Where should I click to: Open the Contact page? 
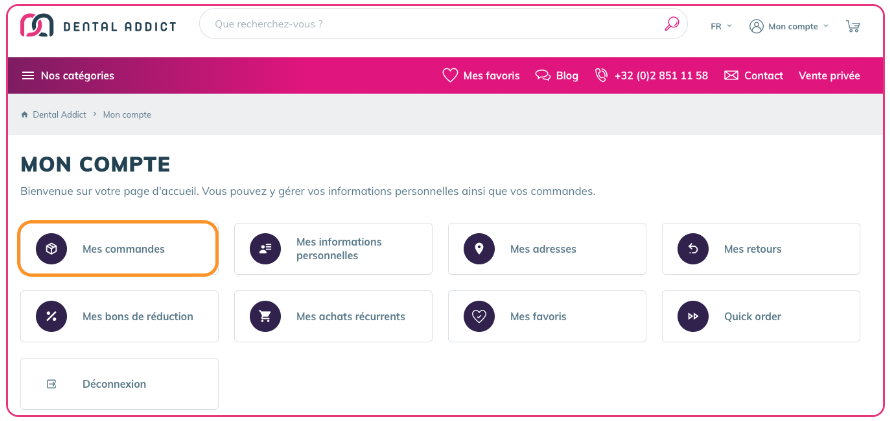753,76
